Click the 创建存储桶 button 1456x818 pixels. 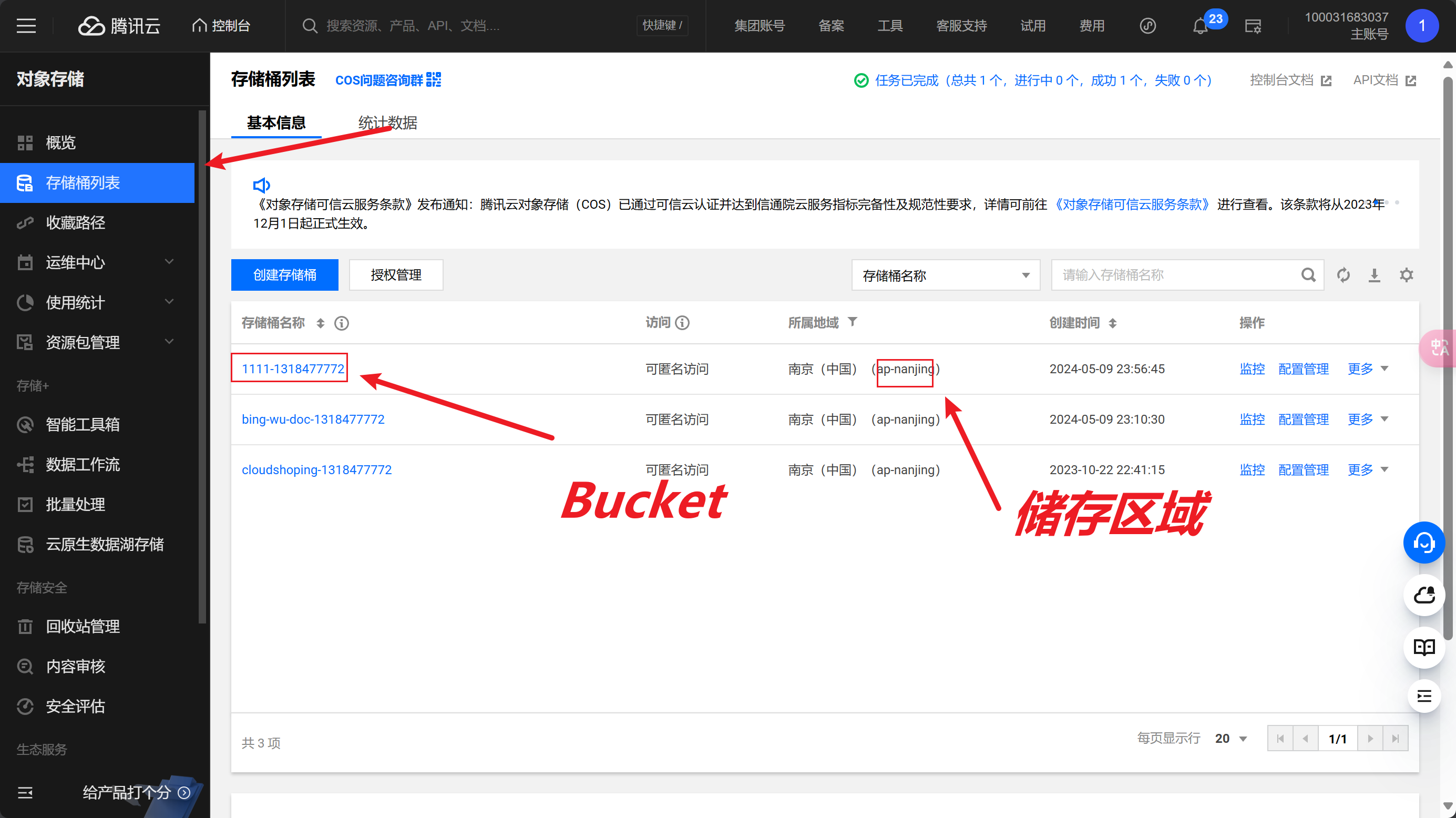point(284,275)
